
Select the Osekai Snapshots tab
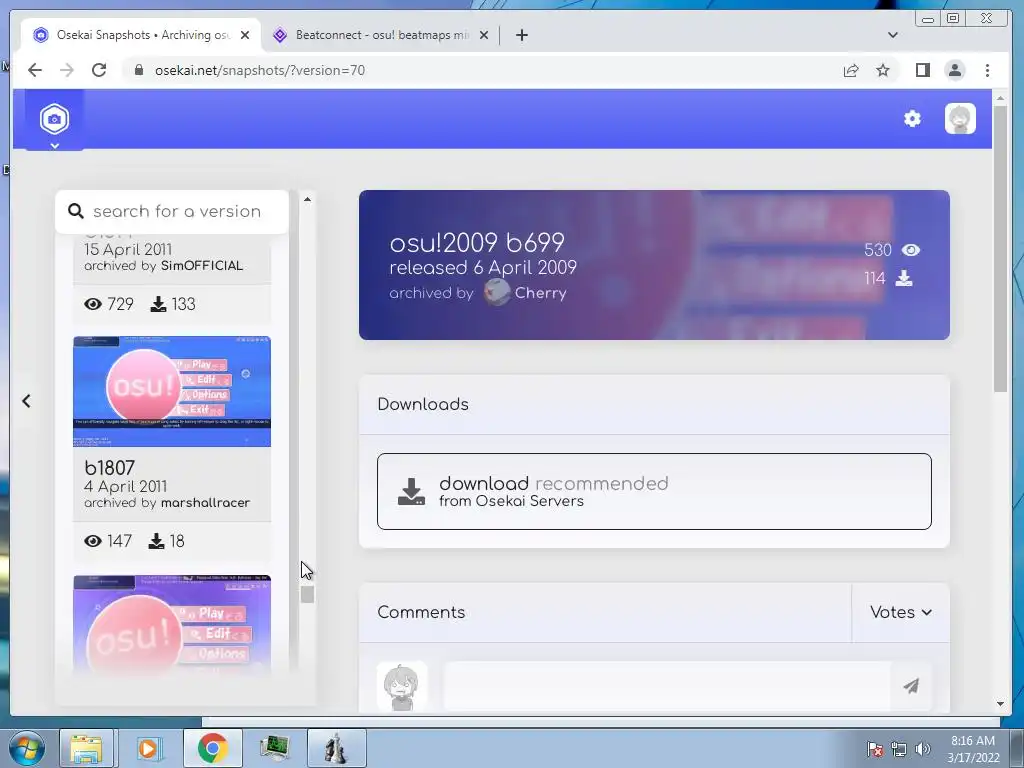[x=142, y=35]
